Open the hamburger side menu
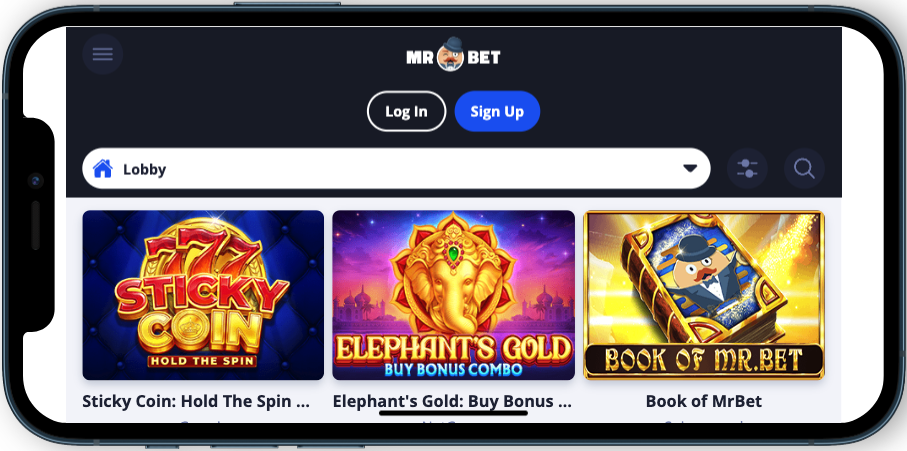Viewport: 907px width, 451px height. click(102, 54)
